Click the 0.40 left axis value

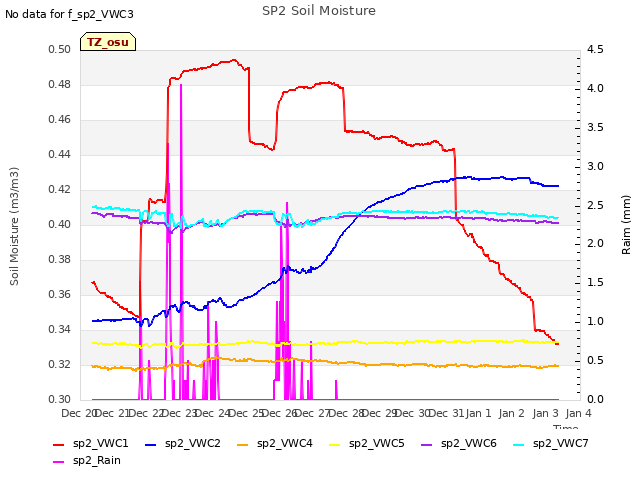click(x=60, y=225)
